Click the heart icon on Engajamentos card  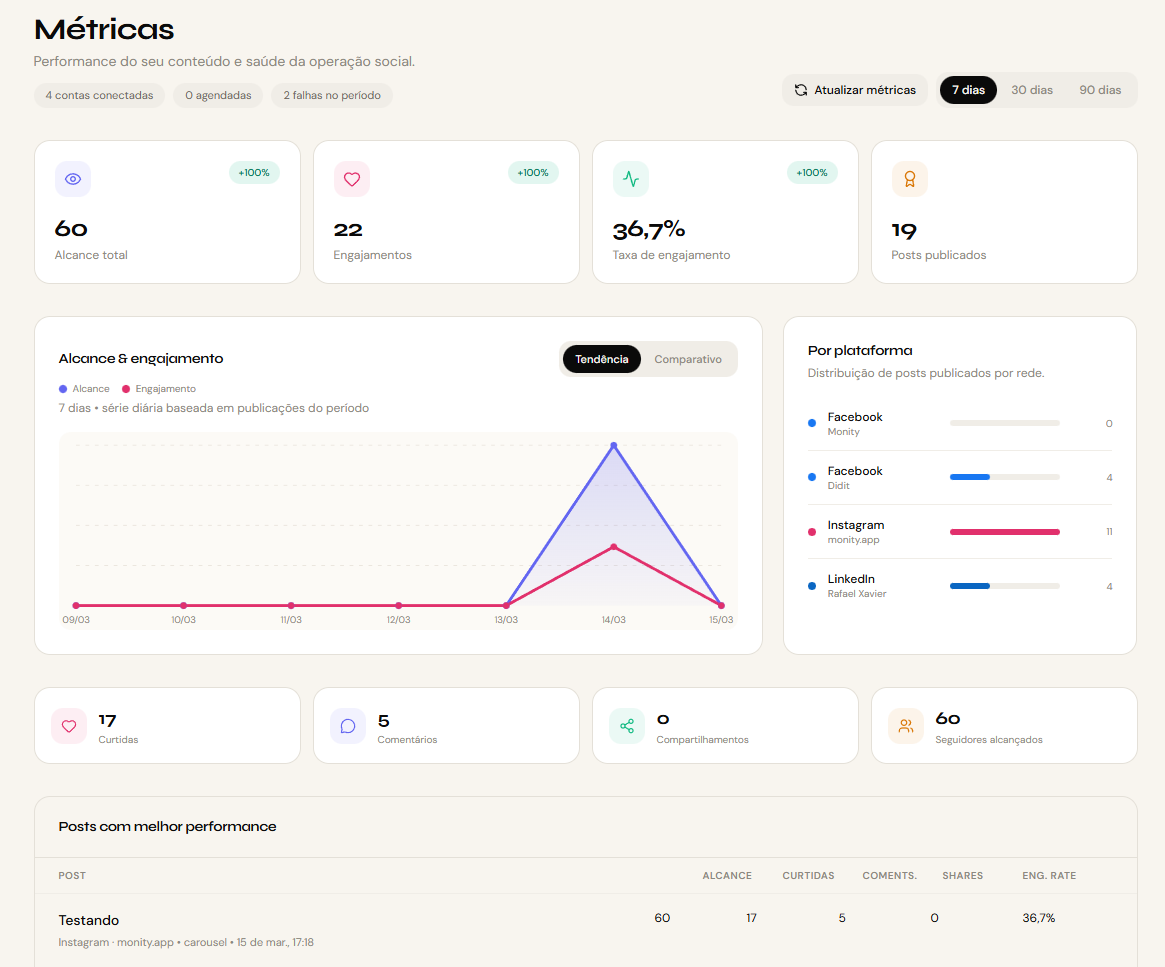[x=352, y=179]
